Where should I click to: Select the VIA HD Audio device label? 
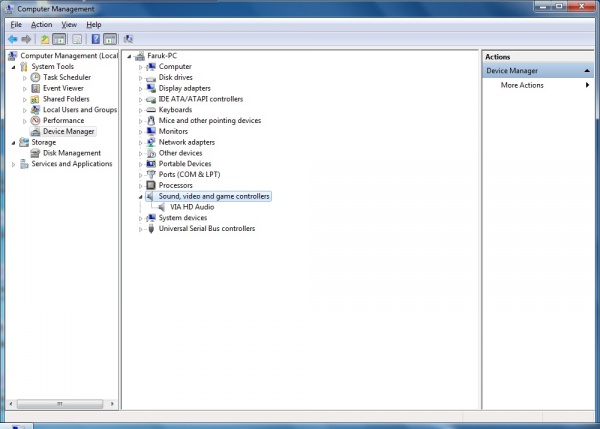pyautogui.click(x=192, y=207)
